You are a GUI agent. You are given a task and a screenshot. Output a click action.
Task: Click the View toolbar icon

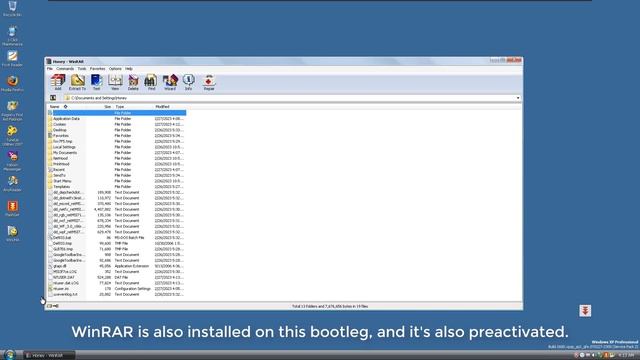coord(115,82)
